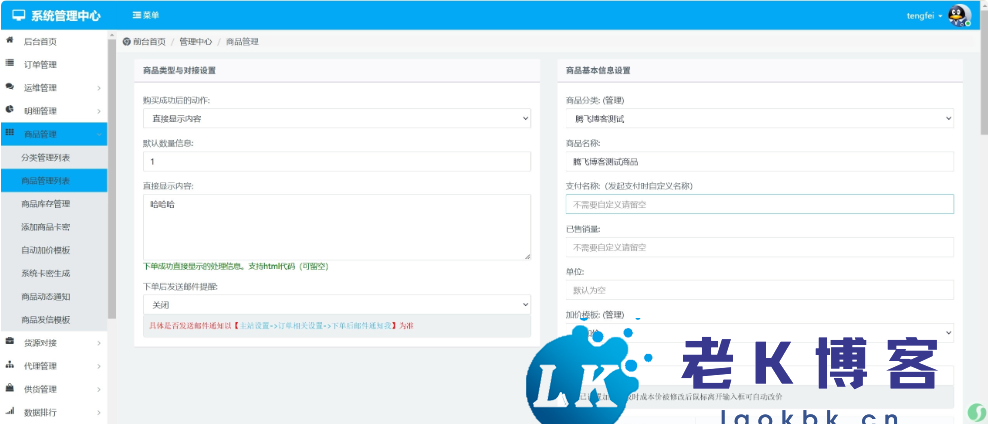This screenshot has width=988, height=424.
Task: Click the green floating icon at bottom right
Action: click(975, 411)
